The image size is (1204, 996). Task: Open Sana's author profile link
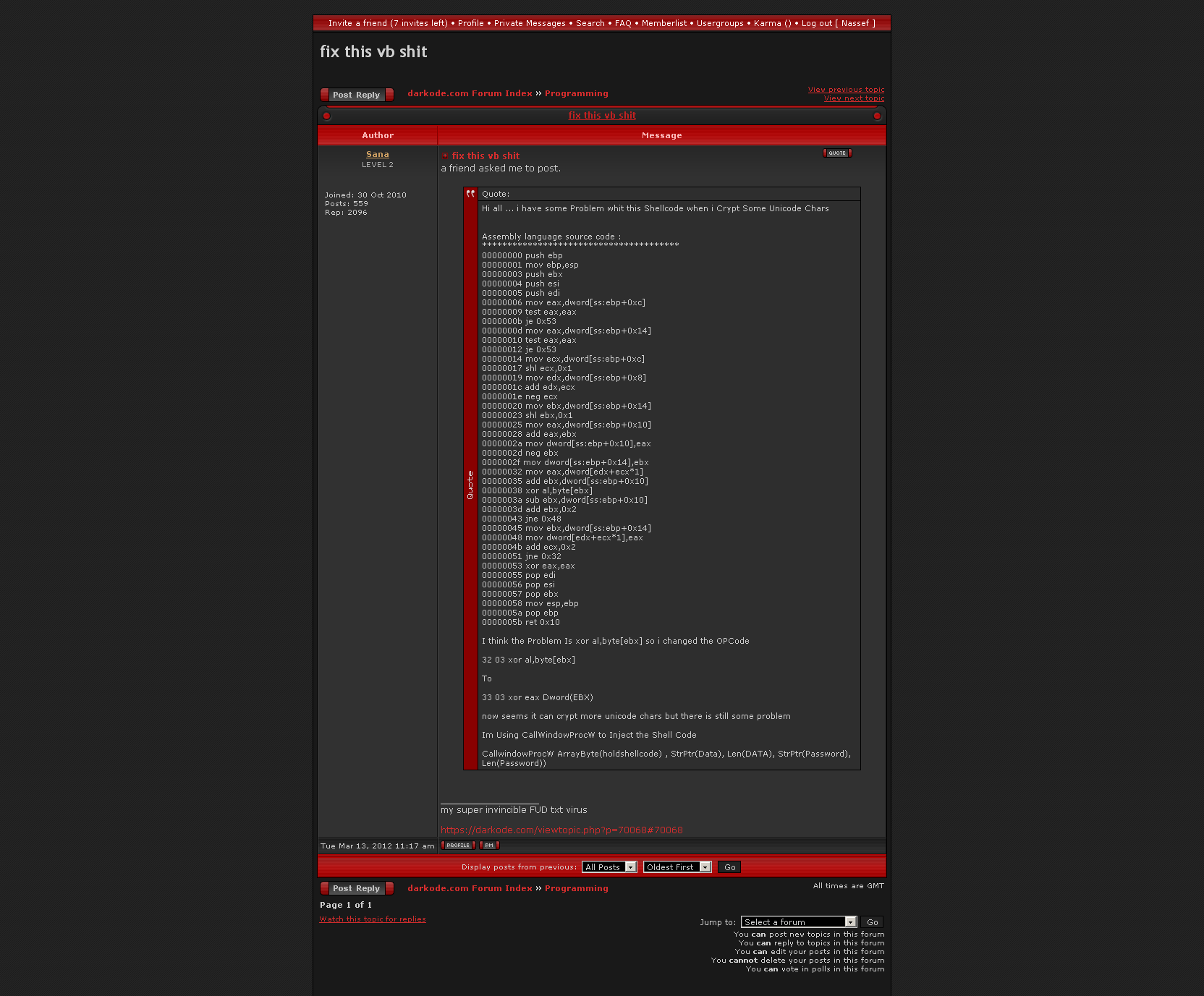(378, 154)
